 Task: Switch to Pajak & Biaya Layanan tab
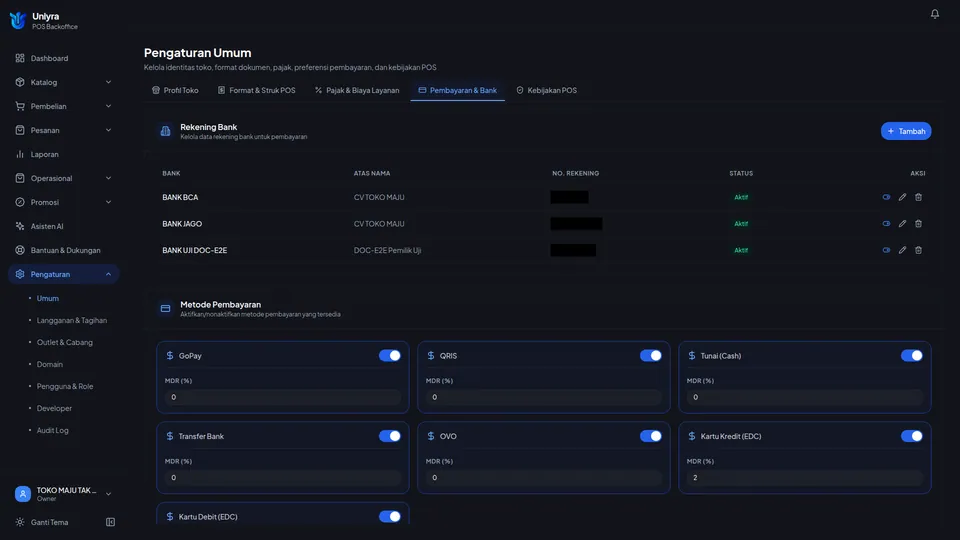[x=357, y=90]
